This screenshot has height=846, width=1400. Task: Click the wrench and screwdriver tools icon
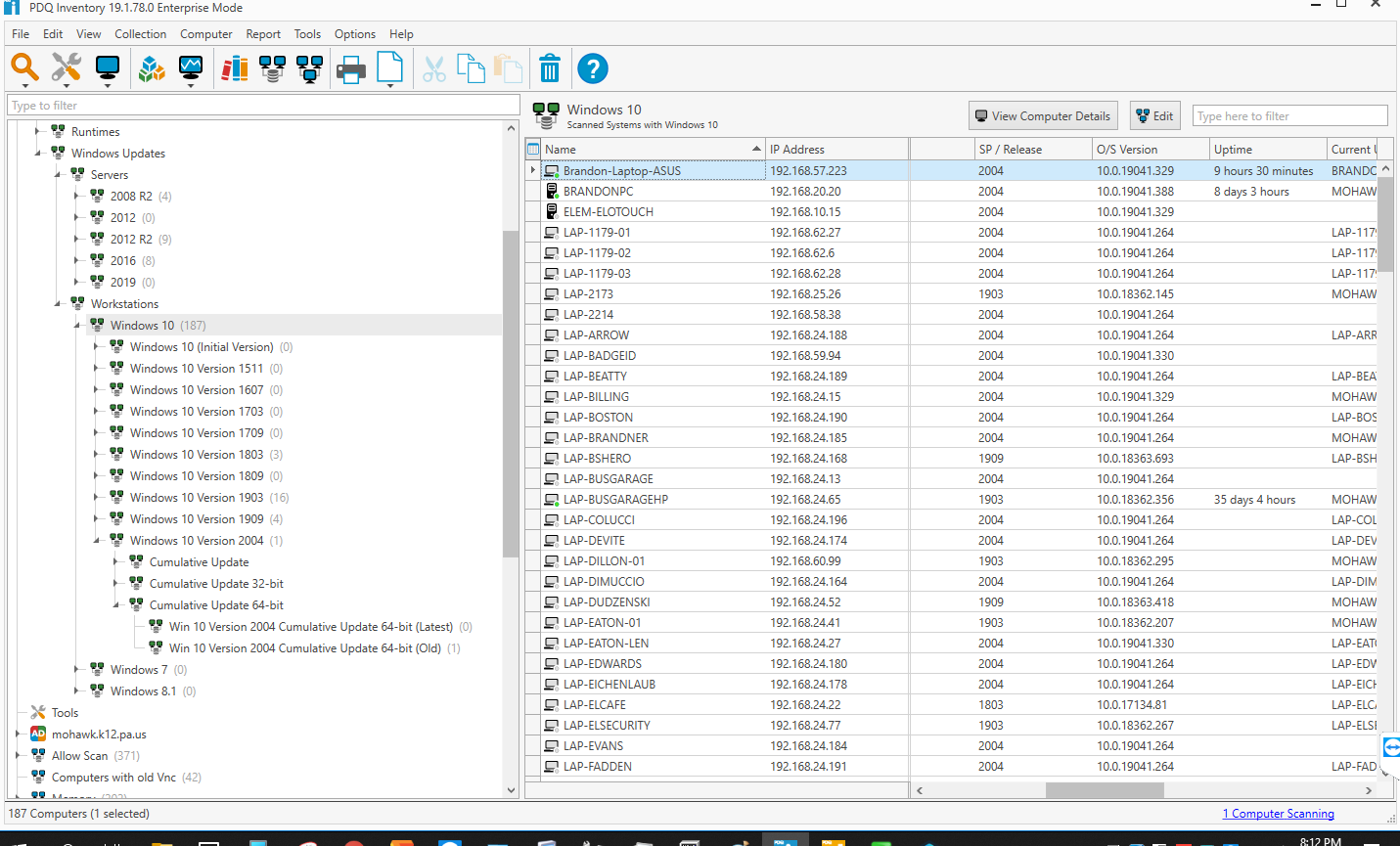click(x=66, y=67)
